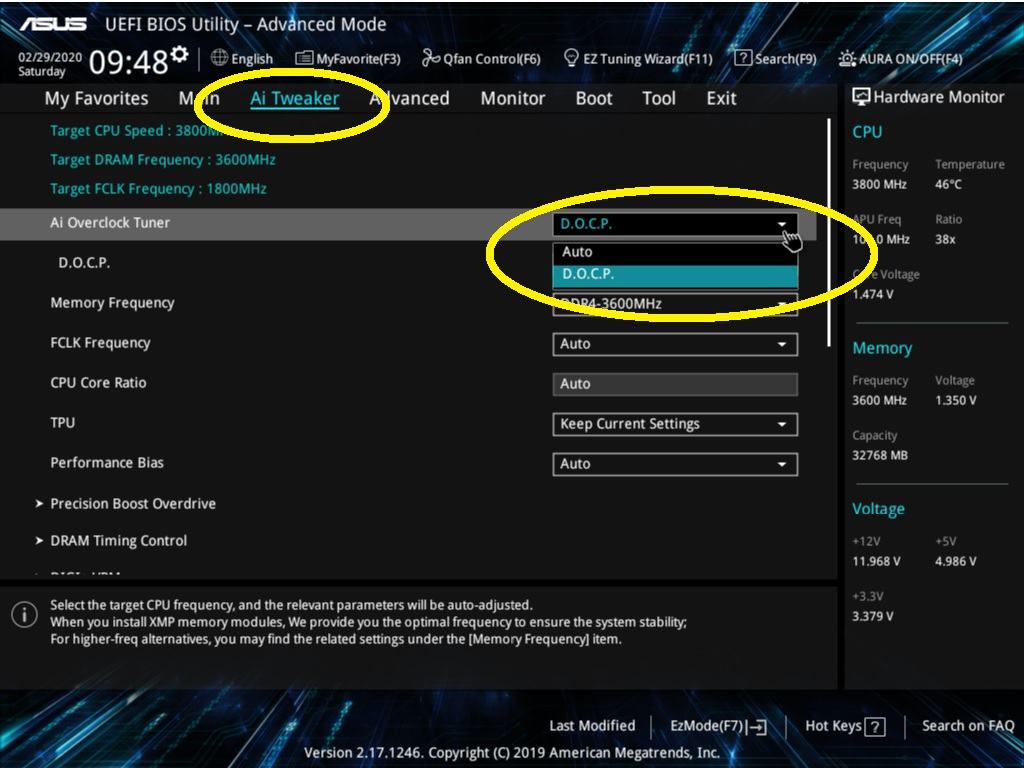Open MyFavorite(F3) list icon
The height and width of the screenshot is (768, 1024).
click(x=304, y=58)
